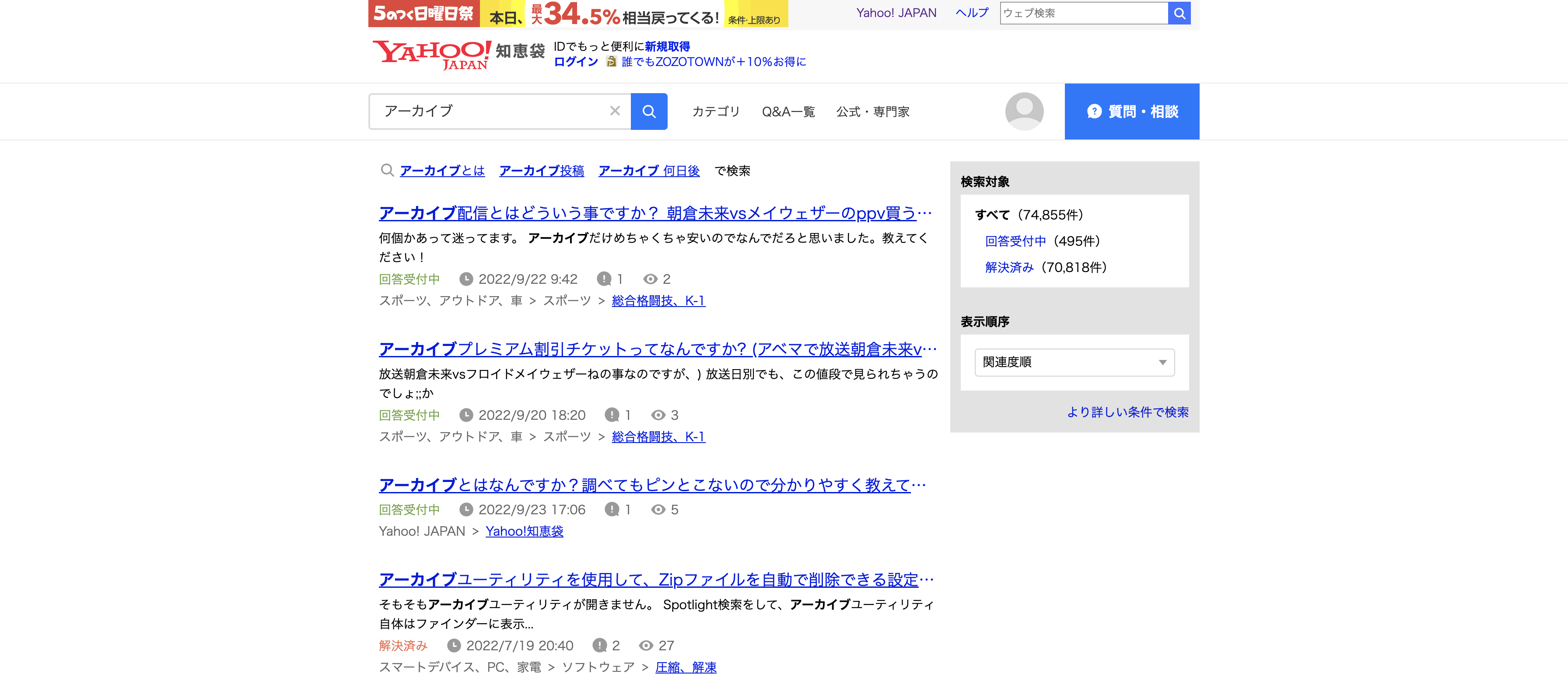Clear the search field using the X icon
1568x698 pixels.
pos(615,112)
